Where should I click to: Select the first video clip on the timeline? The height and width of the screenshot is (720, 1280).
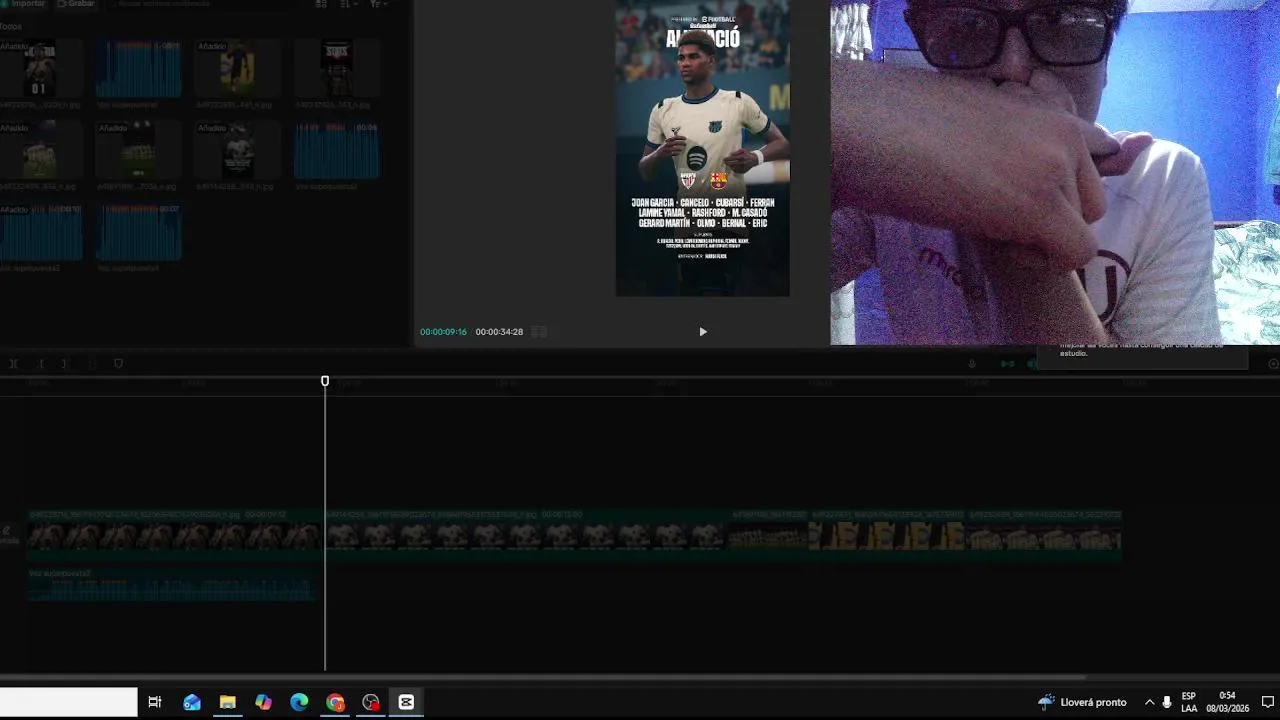(x=175, y=537)
